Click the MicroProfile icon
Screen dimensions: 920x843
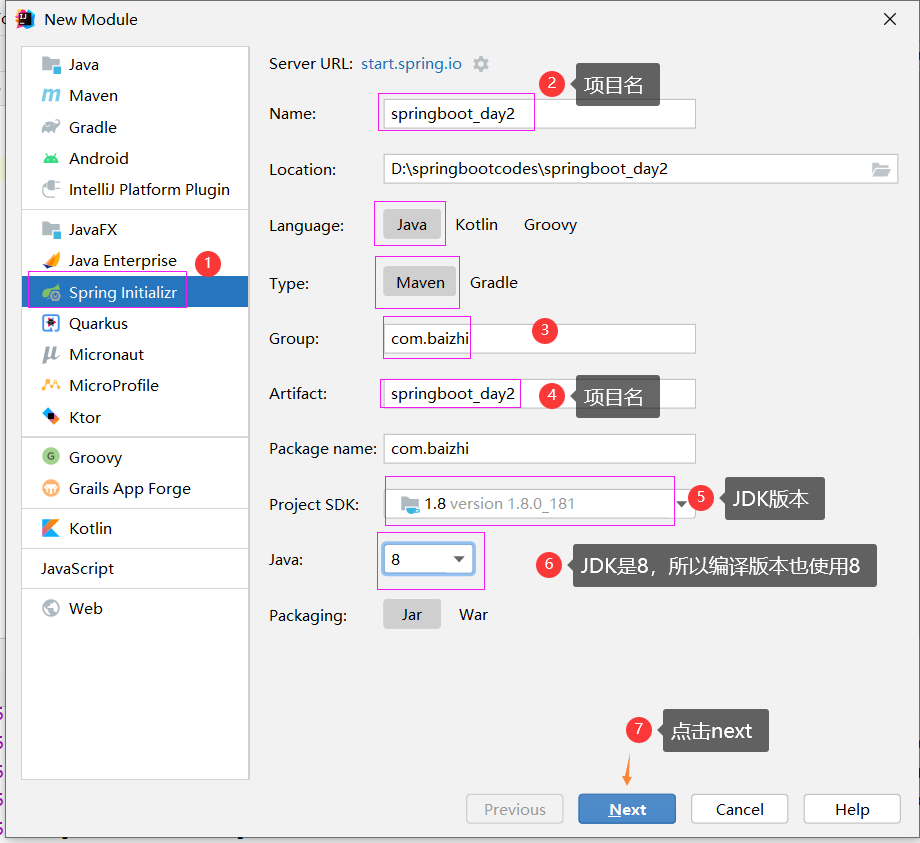click(x=51, y=385)
